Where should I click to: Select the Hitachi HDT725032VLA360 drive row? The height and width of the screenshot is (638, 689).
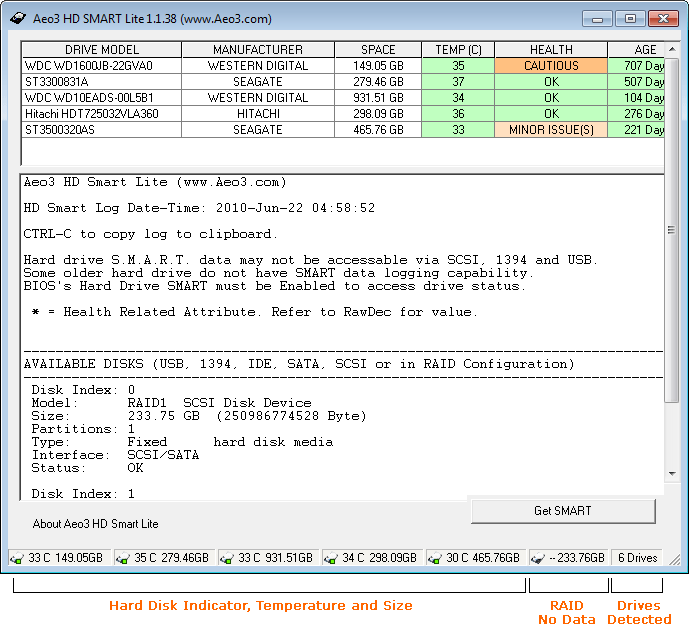343,114
